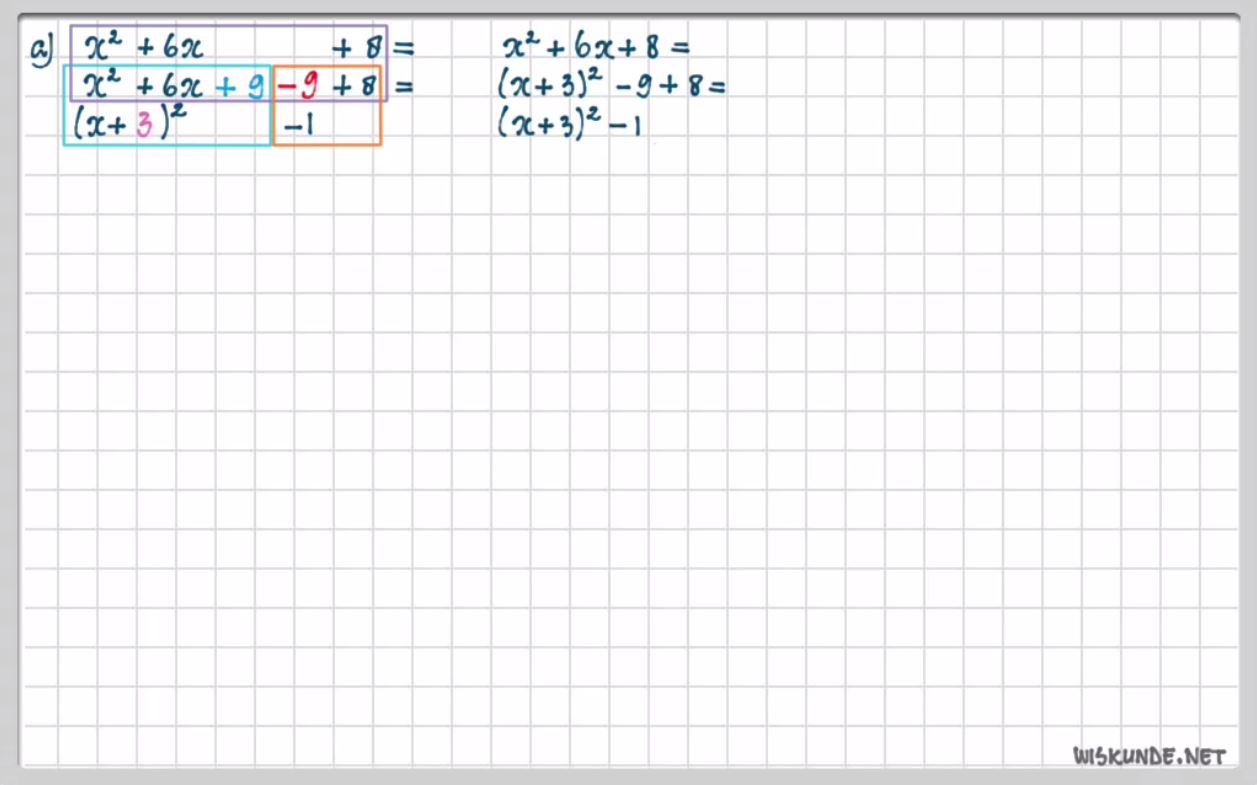Viewport: 1257px width, 785px height.
Task: Click the unboxed expression (x+3)²−9+8 =
Action: coord(610,87)
